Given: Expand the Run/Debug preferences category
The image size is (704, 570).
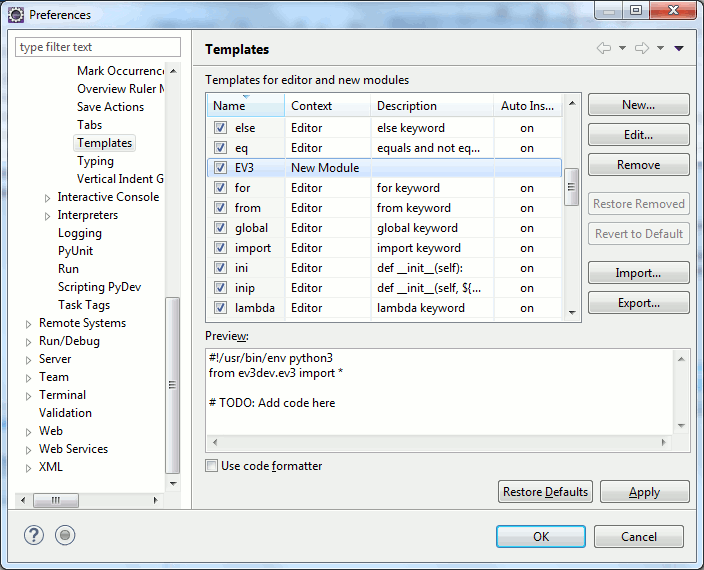Looking at the screenshot, I should (x=28, y=341).
